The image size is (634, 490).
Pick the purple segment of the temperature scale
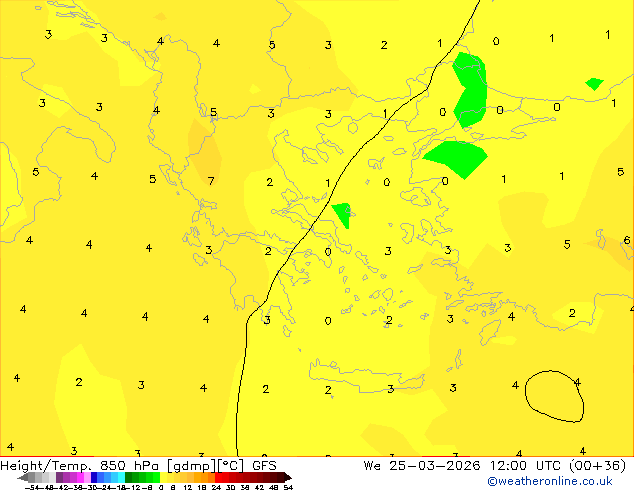pyautogui.click(x=67, y=477)
